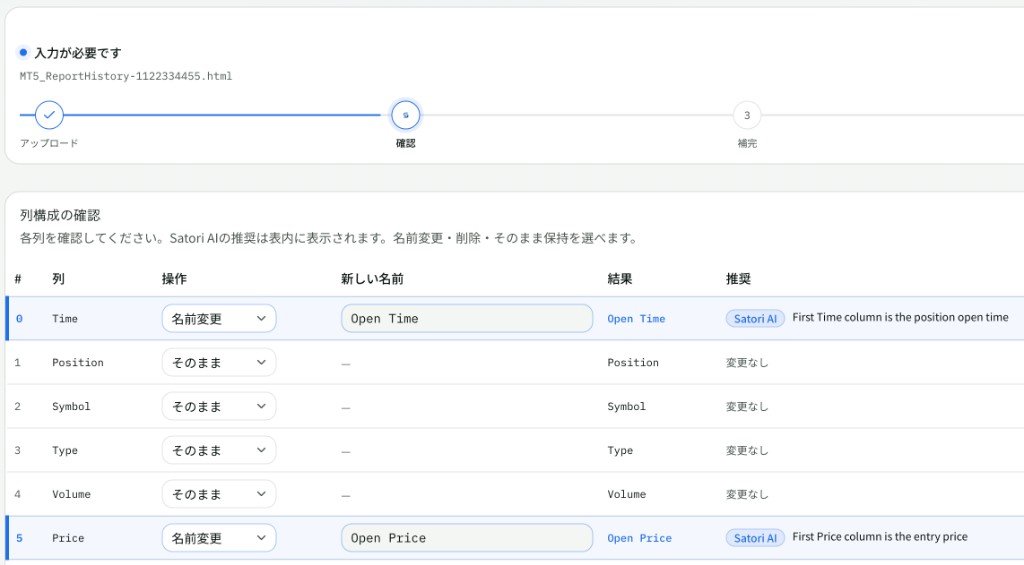Click the 推奨 column header

pyautogui.click(x=739, y=279)
